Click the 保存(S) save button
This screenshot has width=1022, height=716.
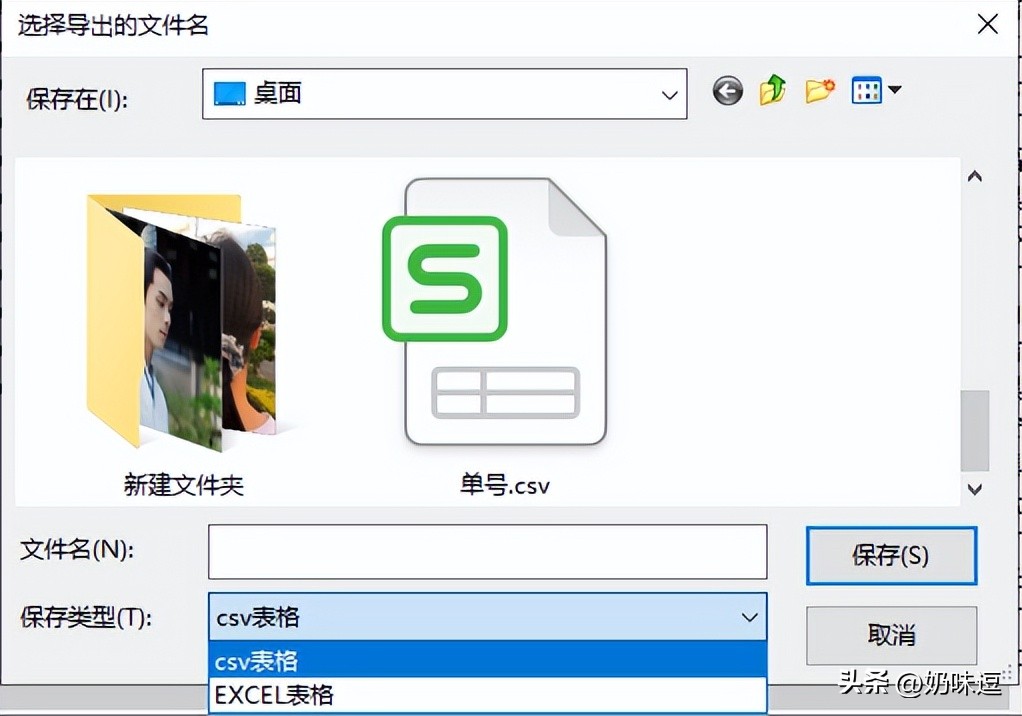point(890,556)
